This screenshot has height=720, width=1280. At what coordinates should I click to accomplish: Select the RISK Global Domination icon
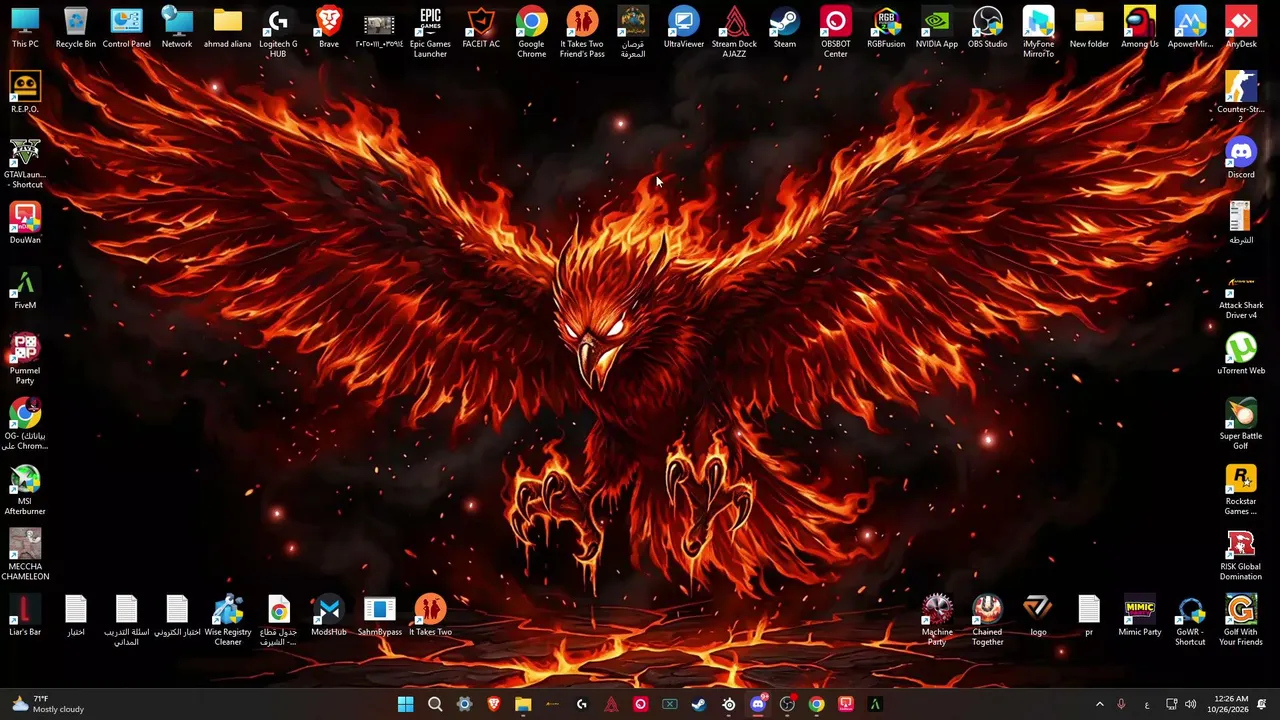click(1241, 555)
